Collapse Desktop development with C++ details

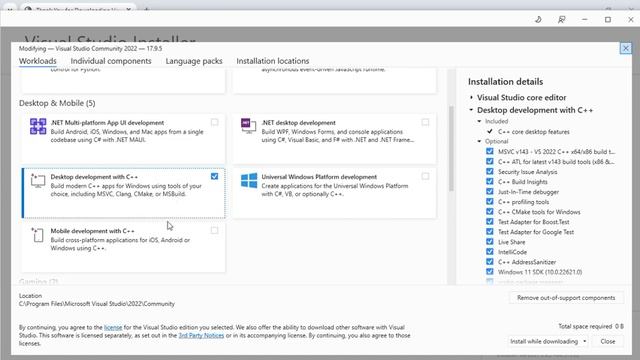click(471, 110)
